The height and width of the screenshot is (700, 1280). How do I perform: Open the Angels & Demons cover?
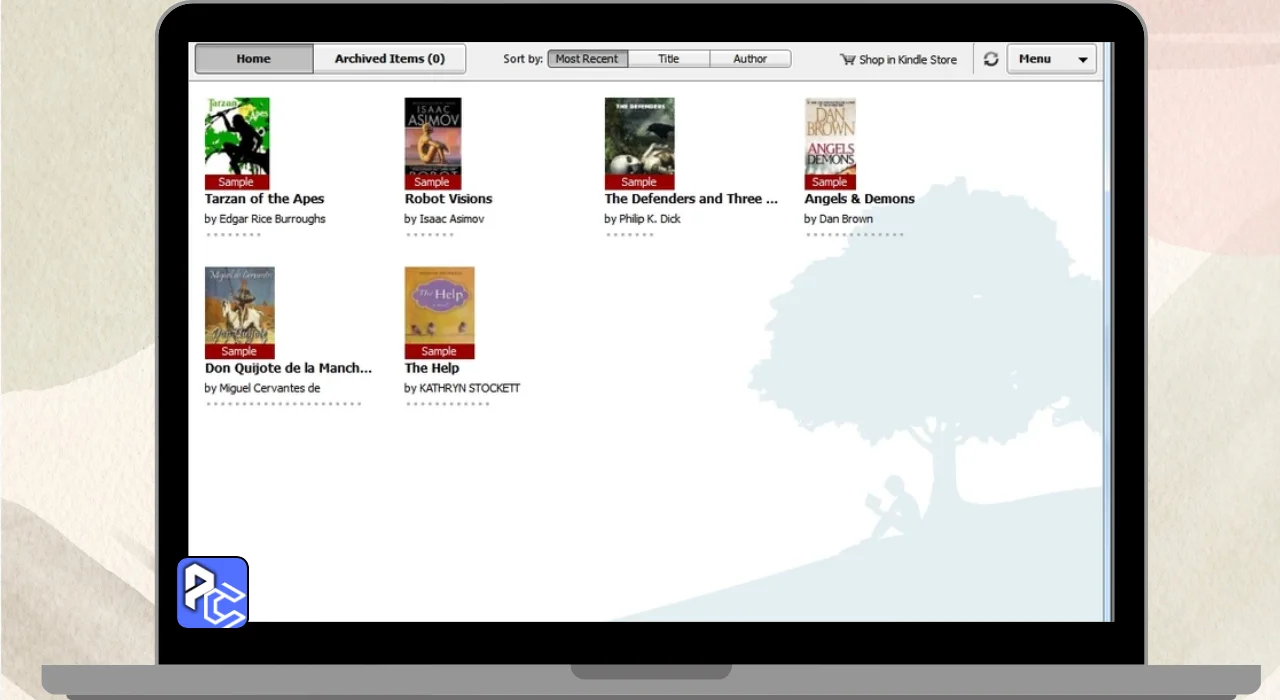click(830, 143)
